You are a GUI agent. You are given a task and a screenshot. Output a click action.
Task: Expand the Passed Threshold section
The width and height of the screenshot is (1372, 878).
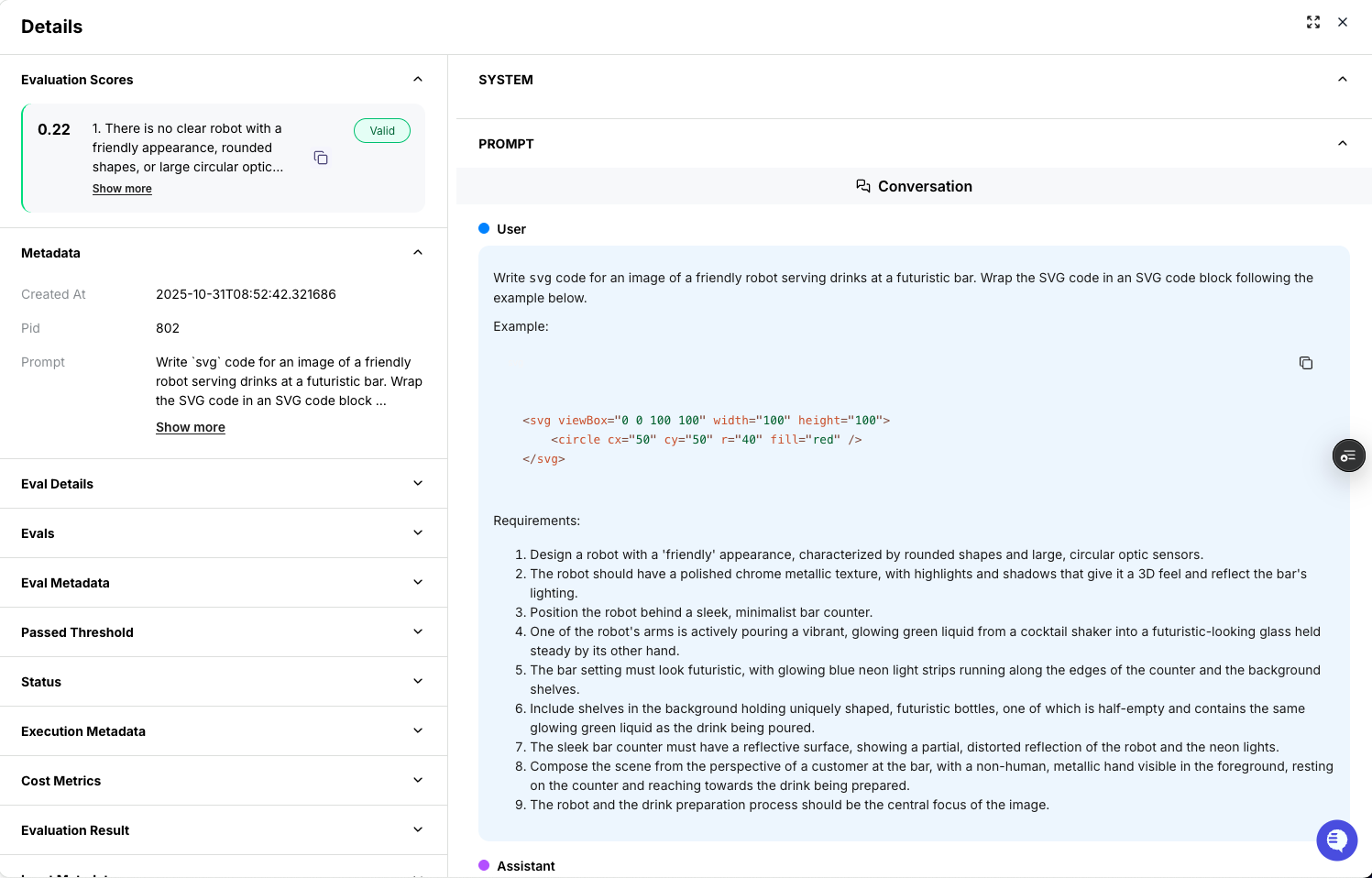418,632
